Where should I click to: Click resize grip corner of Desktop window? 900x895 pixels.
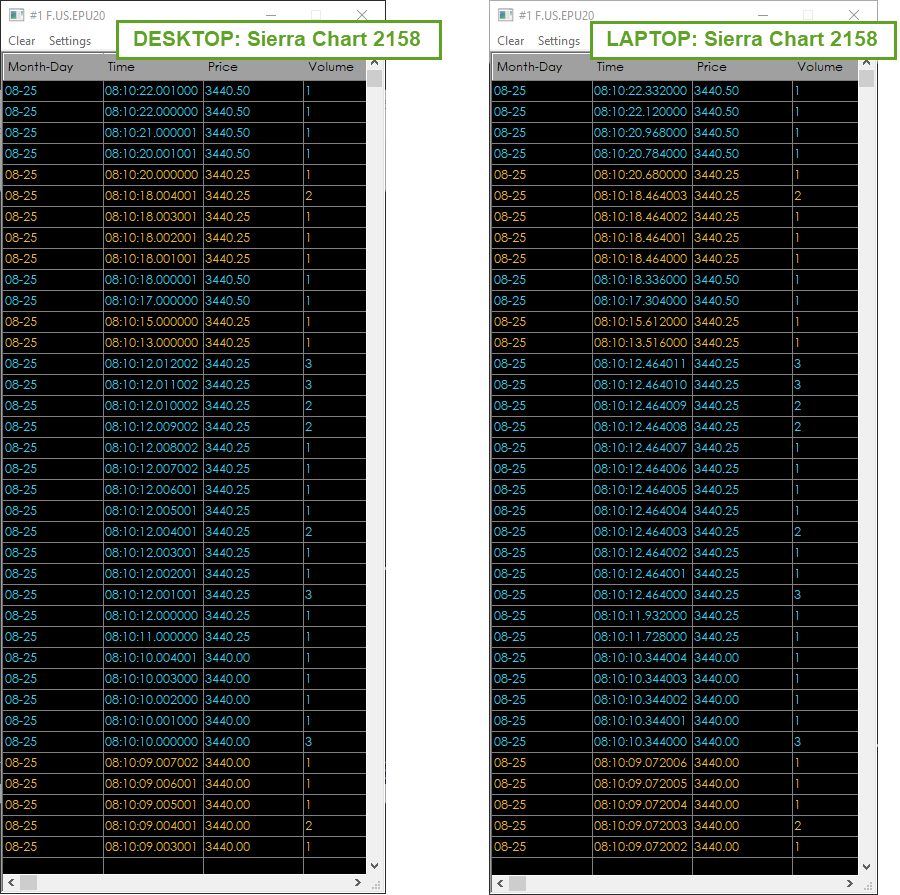coord(377,886)
